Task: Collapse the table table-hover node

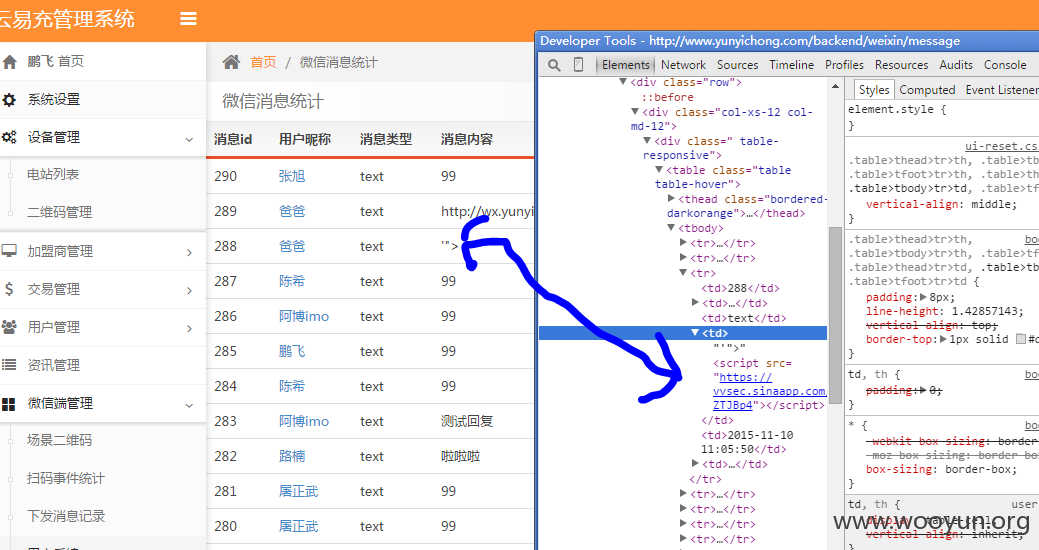Action: point(659,169)
